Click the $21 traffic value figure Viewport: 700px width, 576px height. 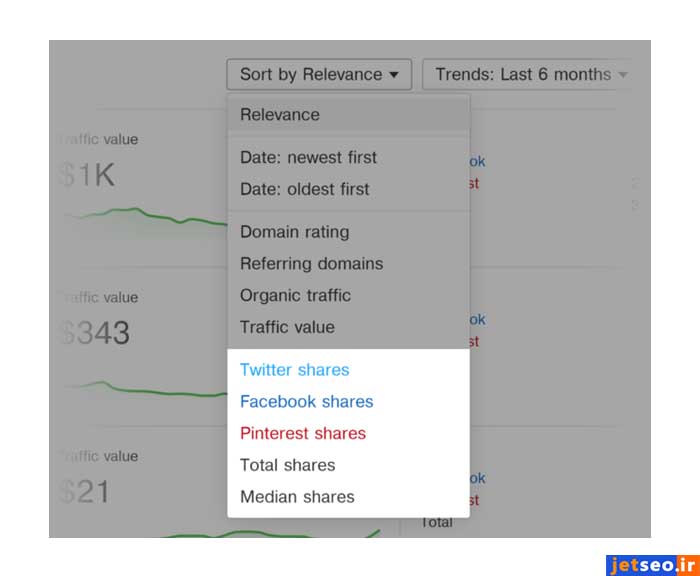tap(84, 491)
